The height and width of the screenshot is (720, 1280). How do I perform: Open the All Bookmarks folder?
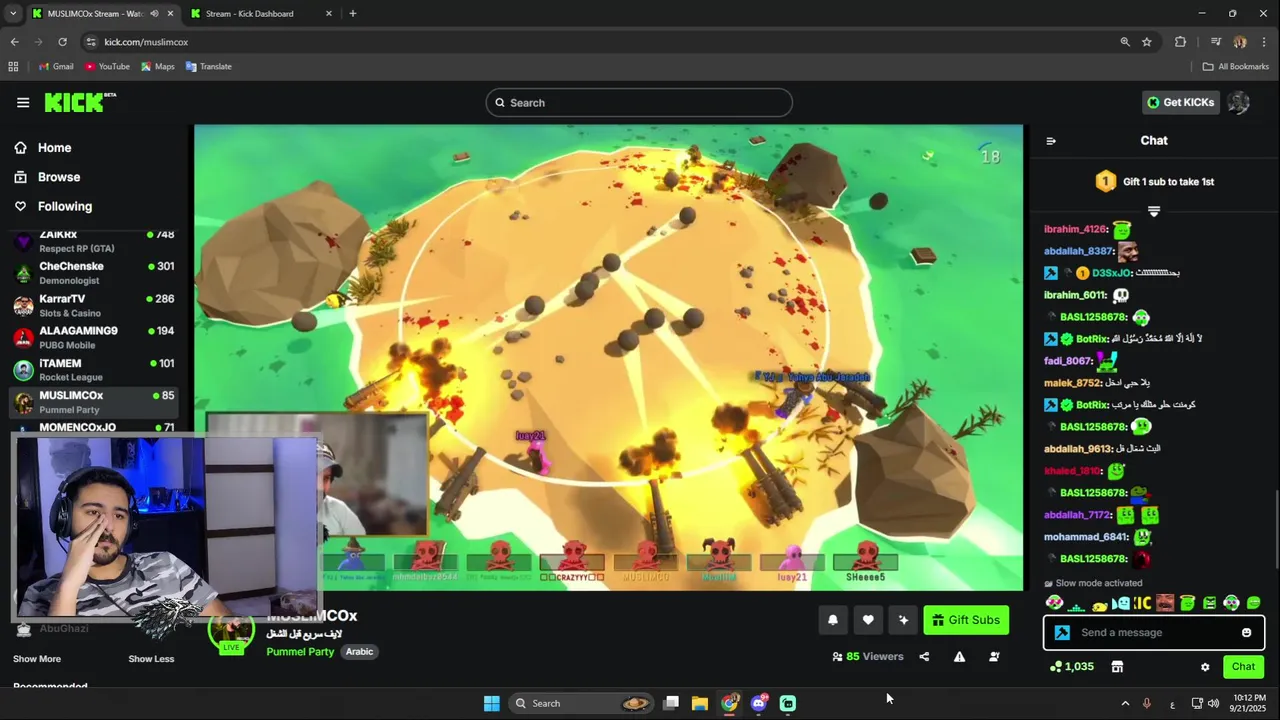[1235, 67]
